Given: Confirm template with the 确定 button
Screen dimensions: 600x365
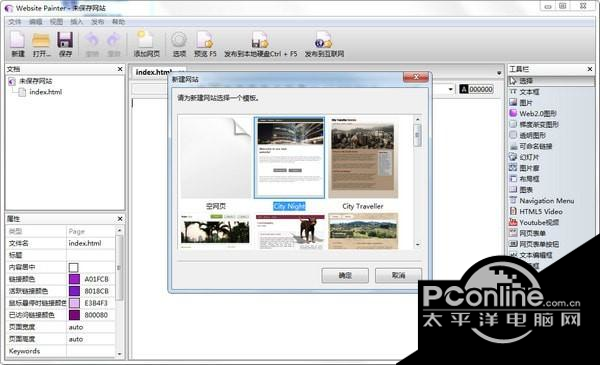Looking at the screenshot, I should point(345,275).
